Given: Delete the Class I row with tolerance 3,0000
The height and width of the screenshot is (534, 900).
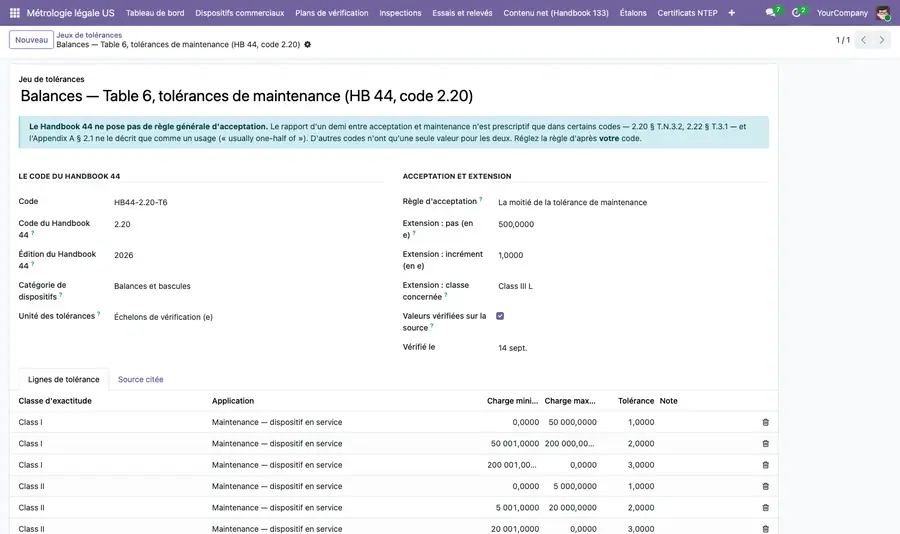Looking at the screenshot, I should 765,465.
